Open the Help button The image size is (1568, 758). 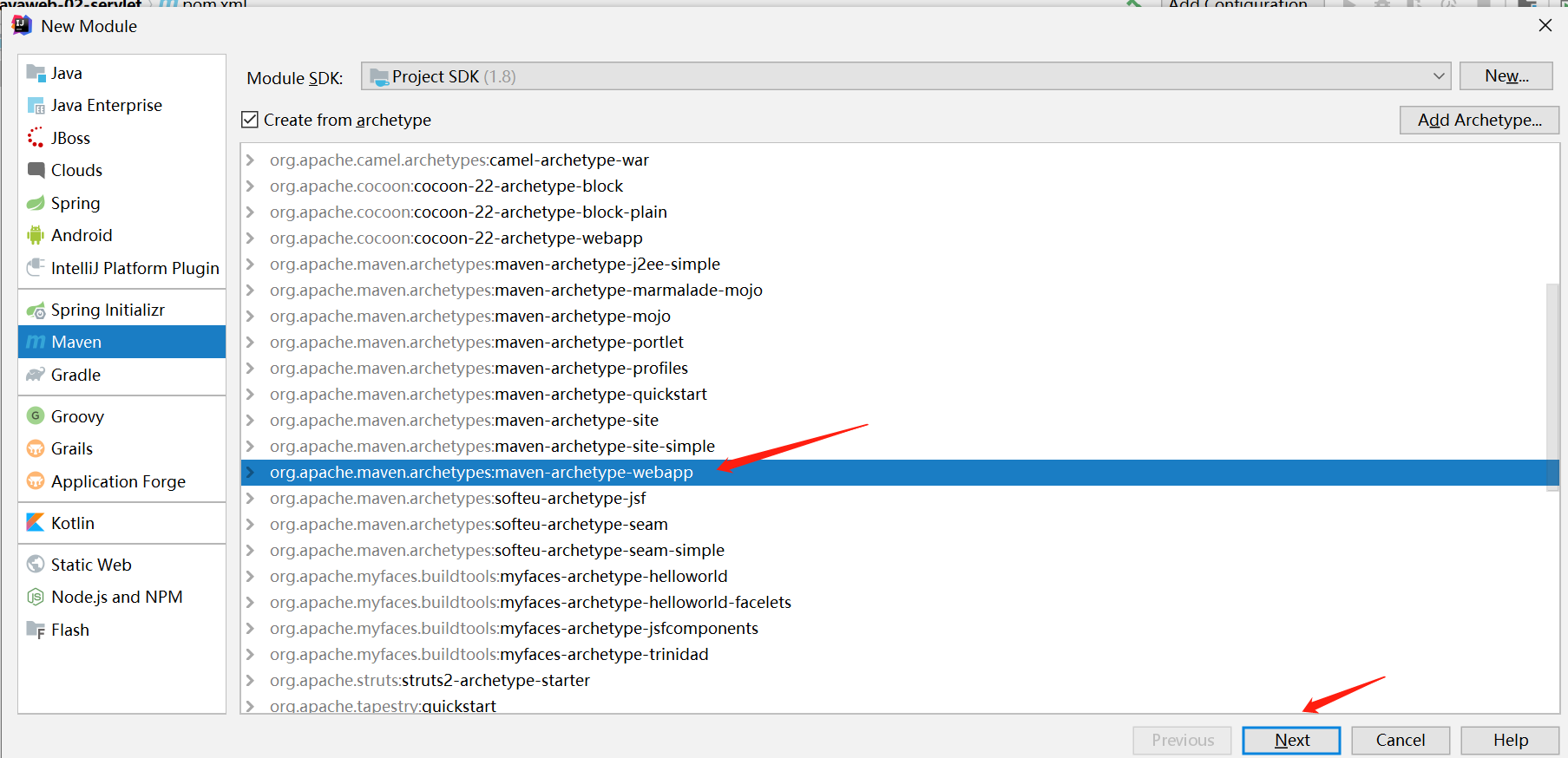(x=1510, y=740)
